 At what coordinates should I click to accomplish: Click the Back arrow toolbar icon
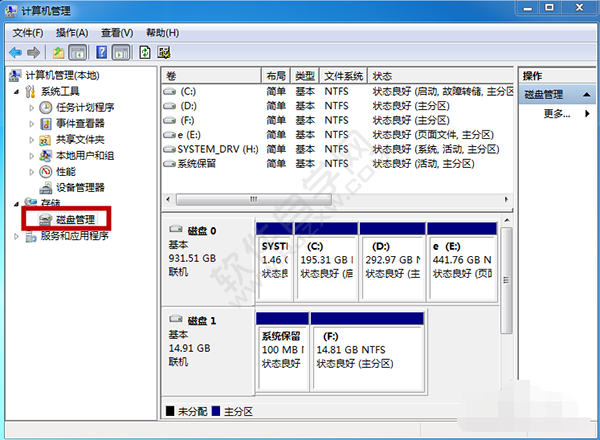pos(15,52)
